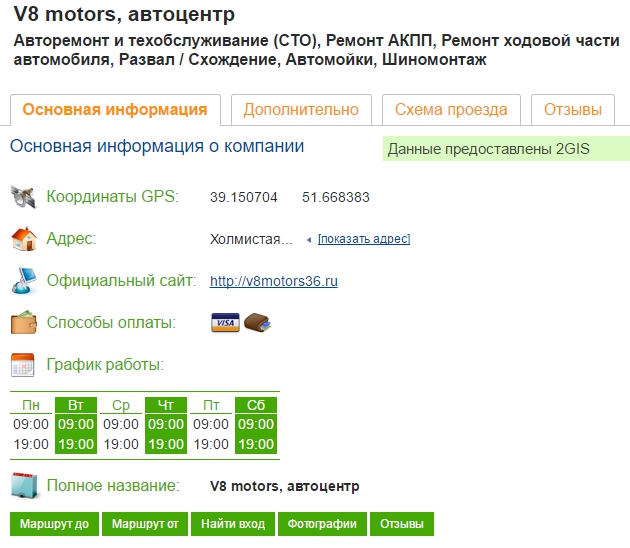Click the Visa card payment icon

(x=225, y=323)
